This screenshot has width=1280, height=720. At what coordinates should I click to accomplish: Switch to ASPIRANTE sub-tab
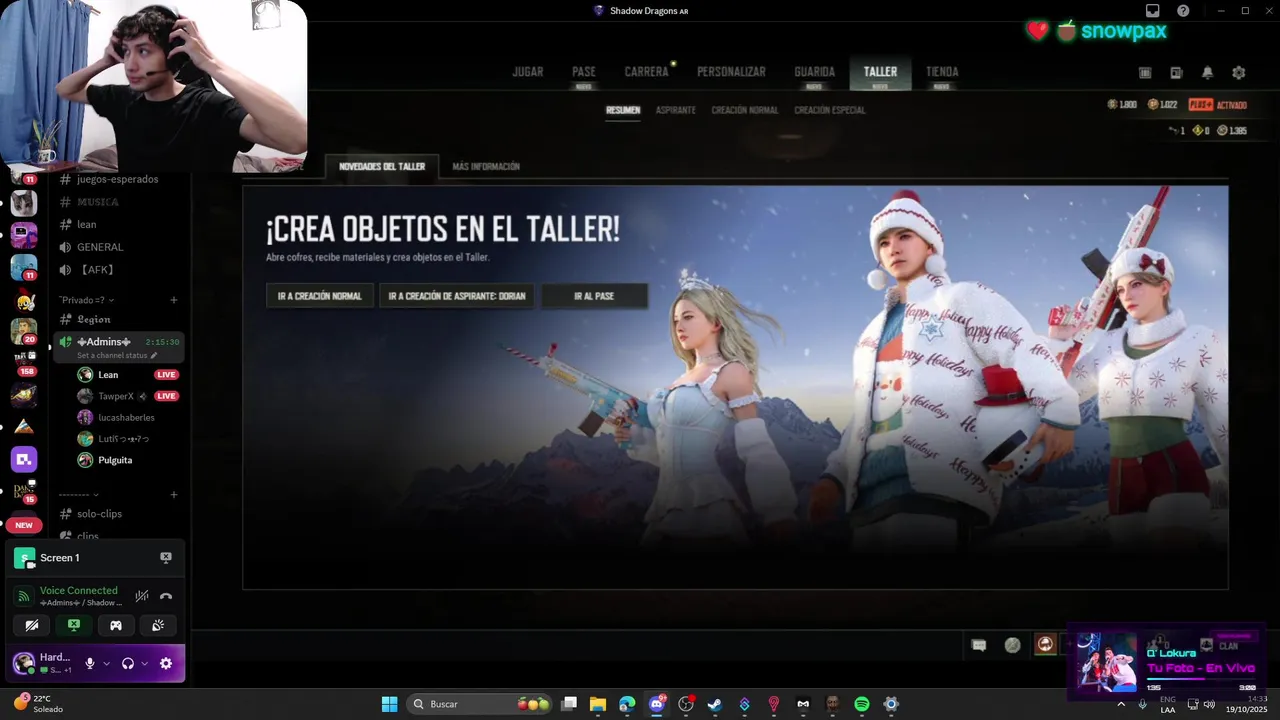675,110
